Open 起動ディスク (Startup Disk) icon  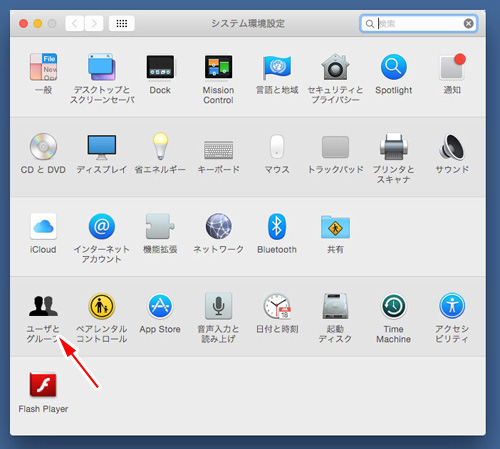click(335, 306)
